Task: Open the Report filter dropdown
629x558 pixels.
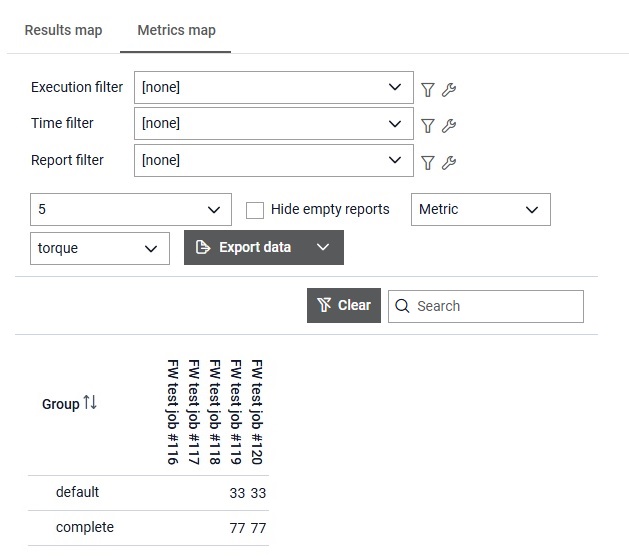Action: coord(273,160)
